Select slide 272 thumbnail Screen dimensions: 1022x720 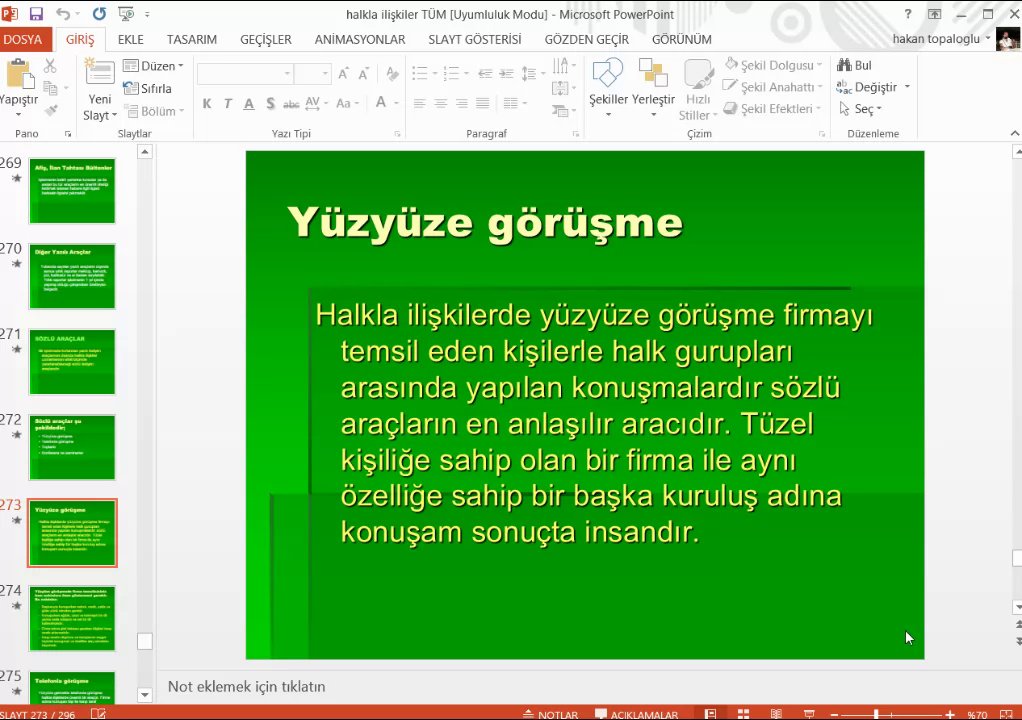coord(72,447)
